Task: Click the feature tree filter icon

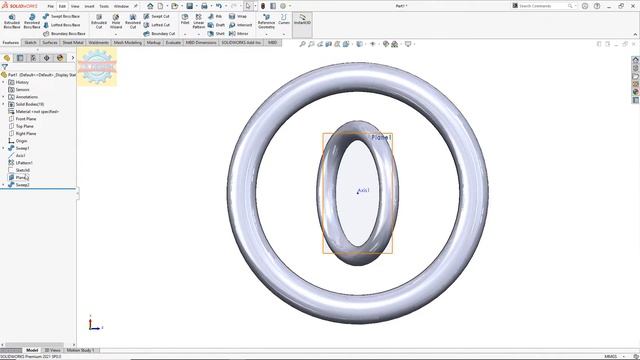Action: click(x=4, y=67)
